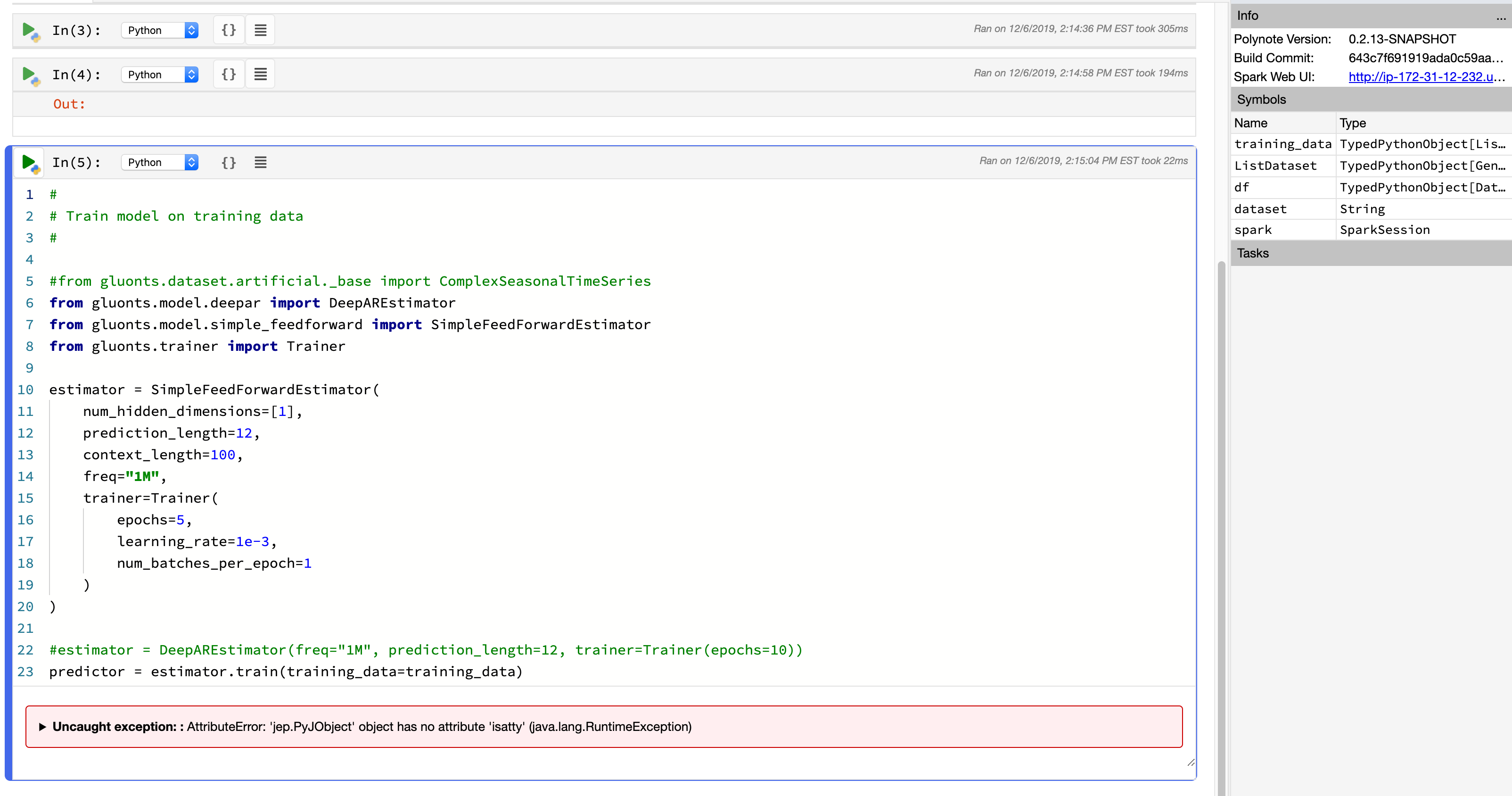The image size is (1512, 796).
Task: Run the In(5) cell with the play icon
Action: (x=29, y=162)
